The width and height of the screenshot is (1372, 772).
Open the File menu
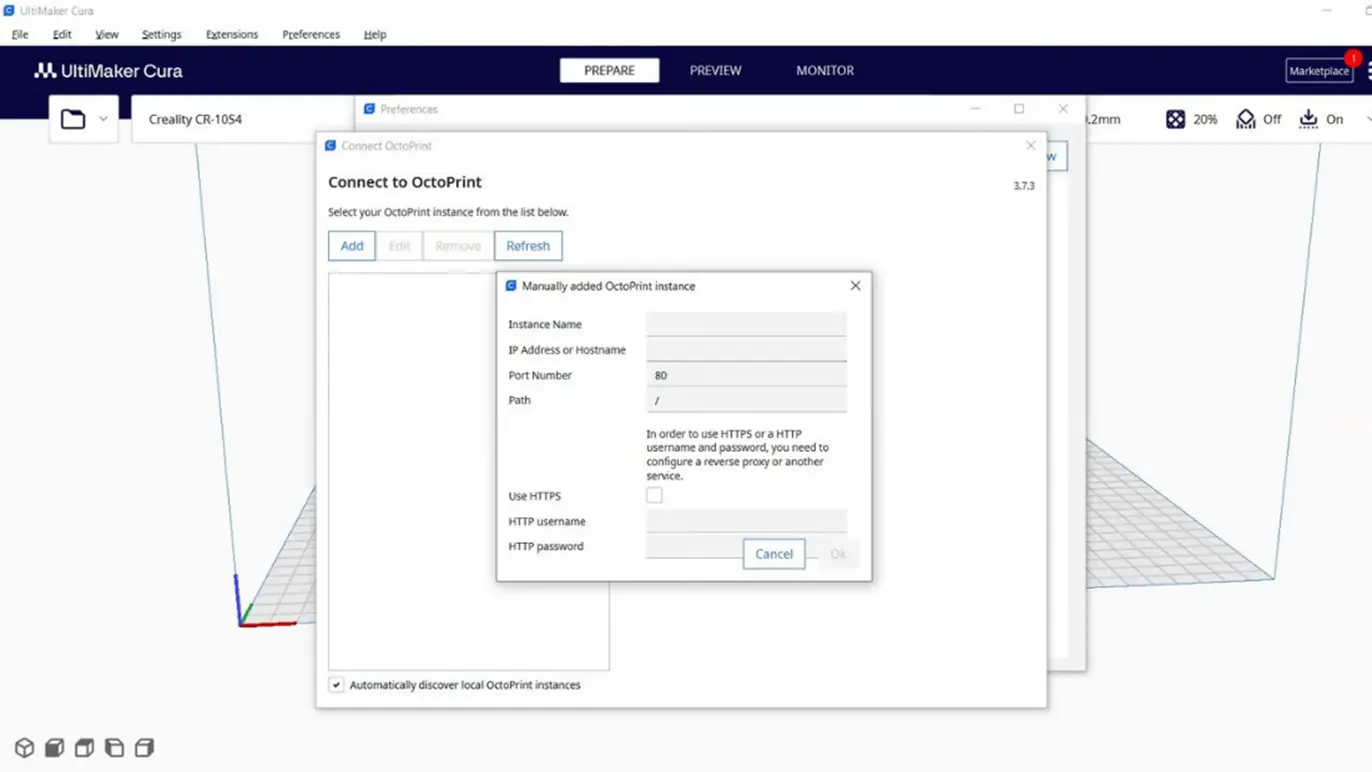pyautogui.click(x=20, y=34)
